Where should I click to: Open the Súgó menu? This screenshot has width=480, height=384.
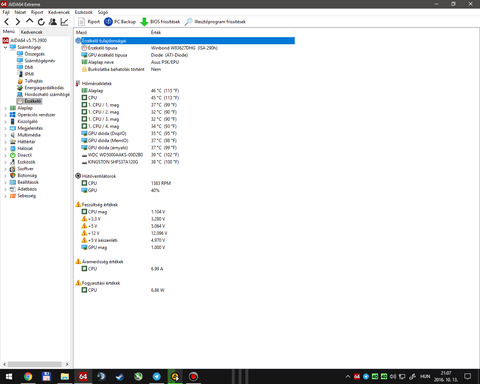point(103,12)
